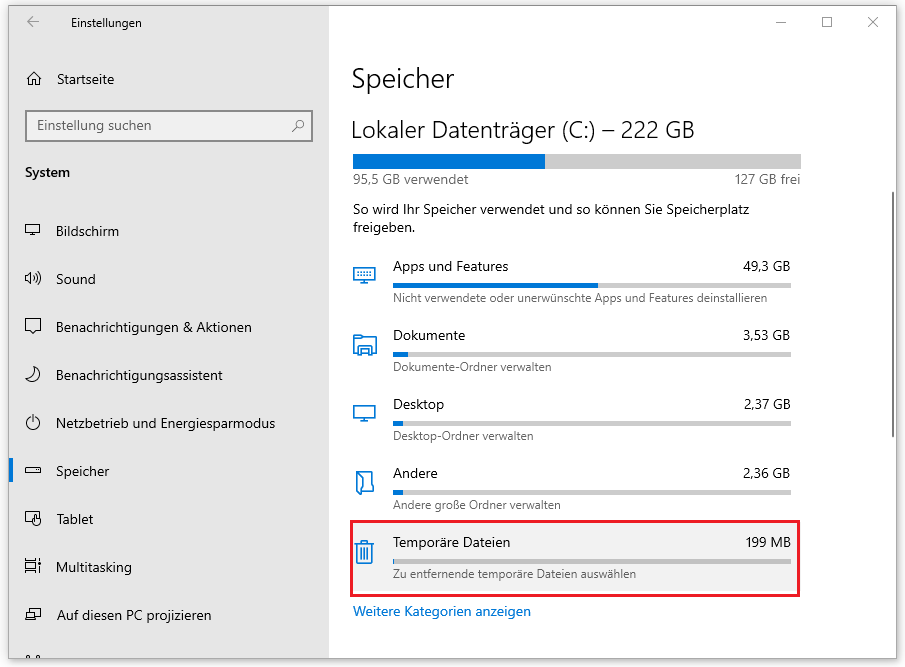This screenshot has width=905, height=667.
Task: Click the Lokaler Datenträger usage bar
Action: (575, 161)
